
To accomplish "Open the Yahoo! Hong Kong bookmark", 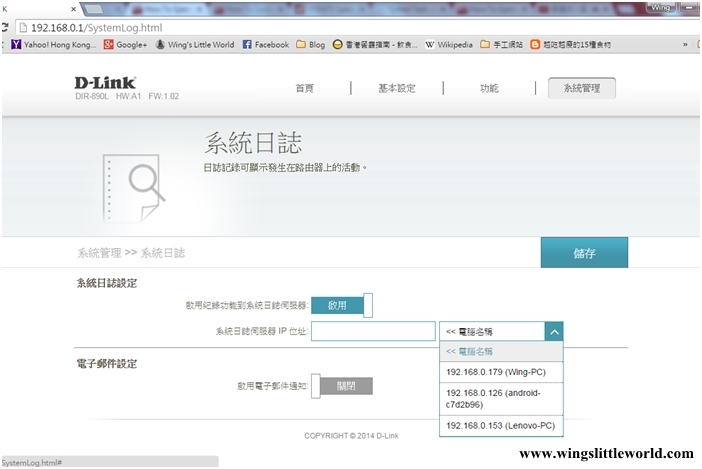I will [54, 45].
